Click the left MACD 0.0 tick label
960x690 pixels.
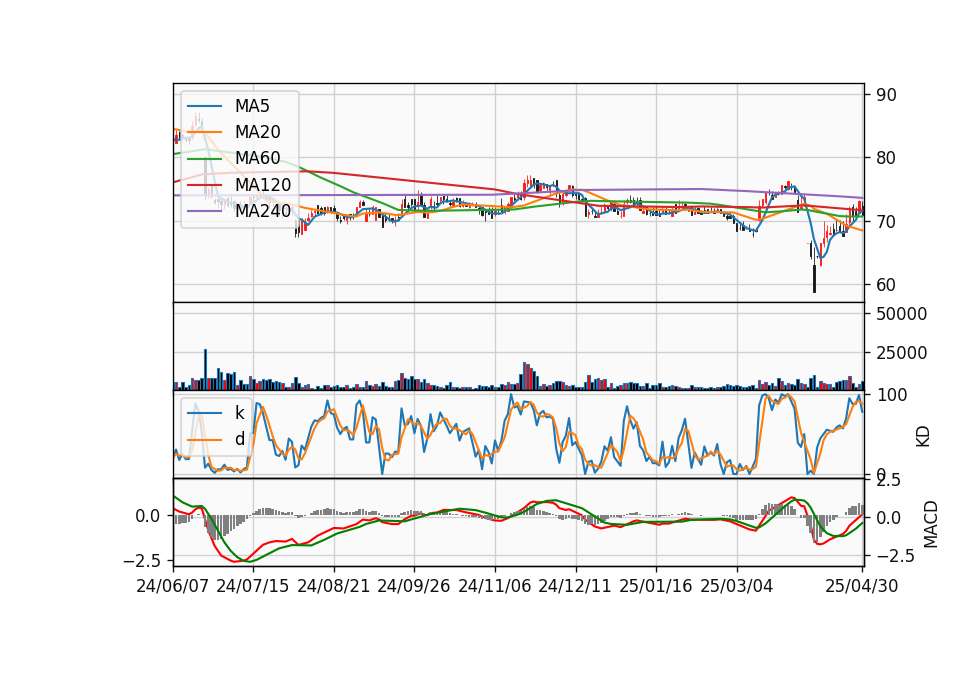pyautogui.click(x=149, y=516)
